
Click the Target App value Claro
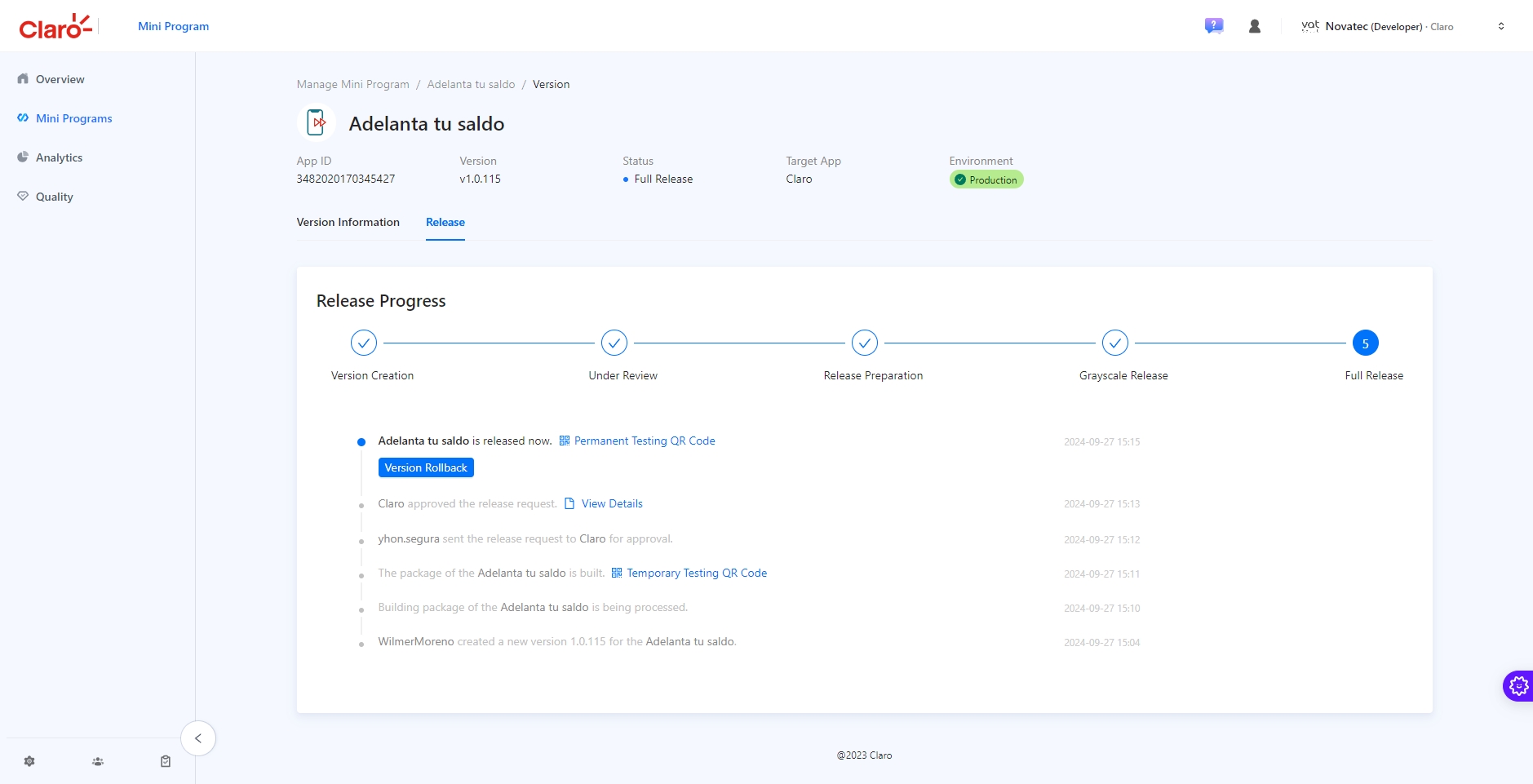[800, 179]
